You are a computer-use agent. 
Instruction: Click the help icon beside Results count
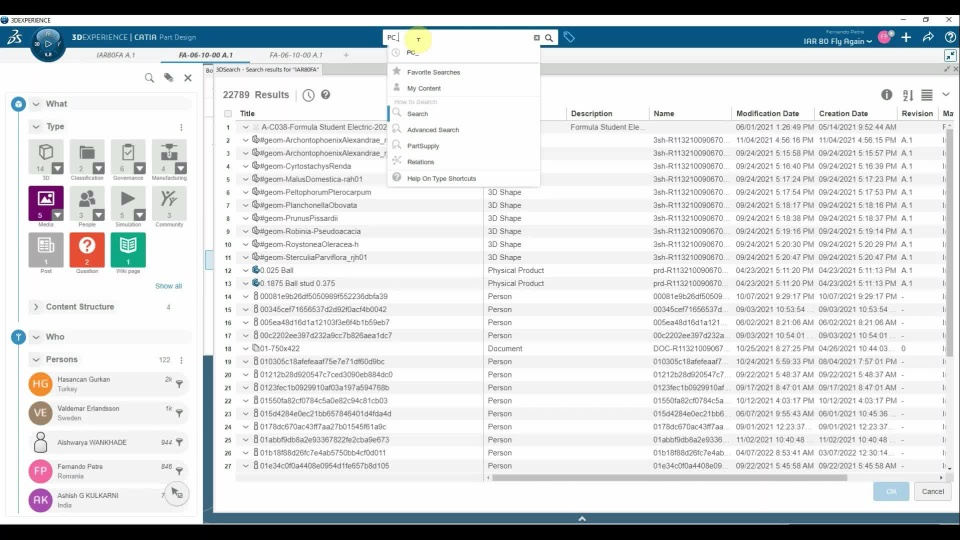[326, 94]
